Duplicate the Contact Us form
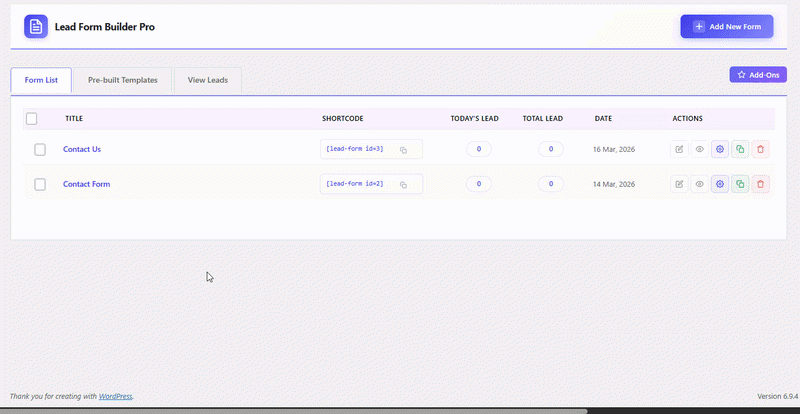 point(740,149)
